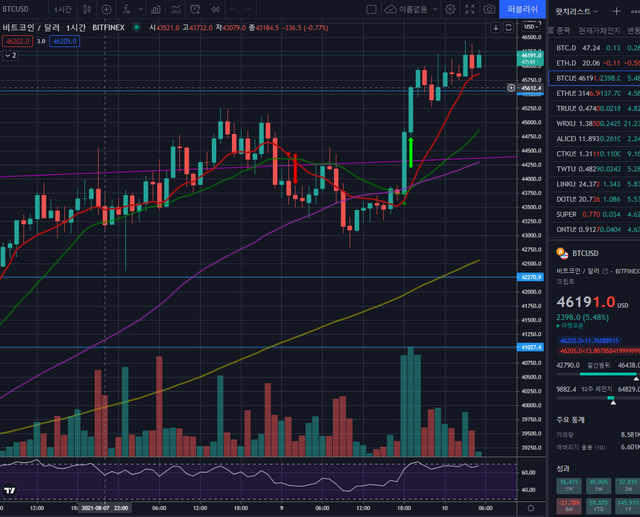Click the collapse pane down-arrow icon
640x517 pixels.
tap(496, 27)
